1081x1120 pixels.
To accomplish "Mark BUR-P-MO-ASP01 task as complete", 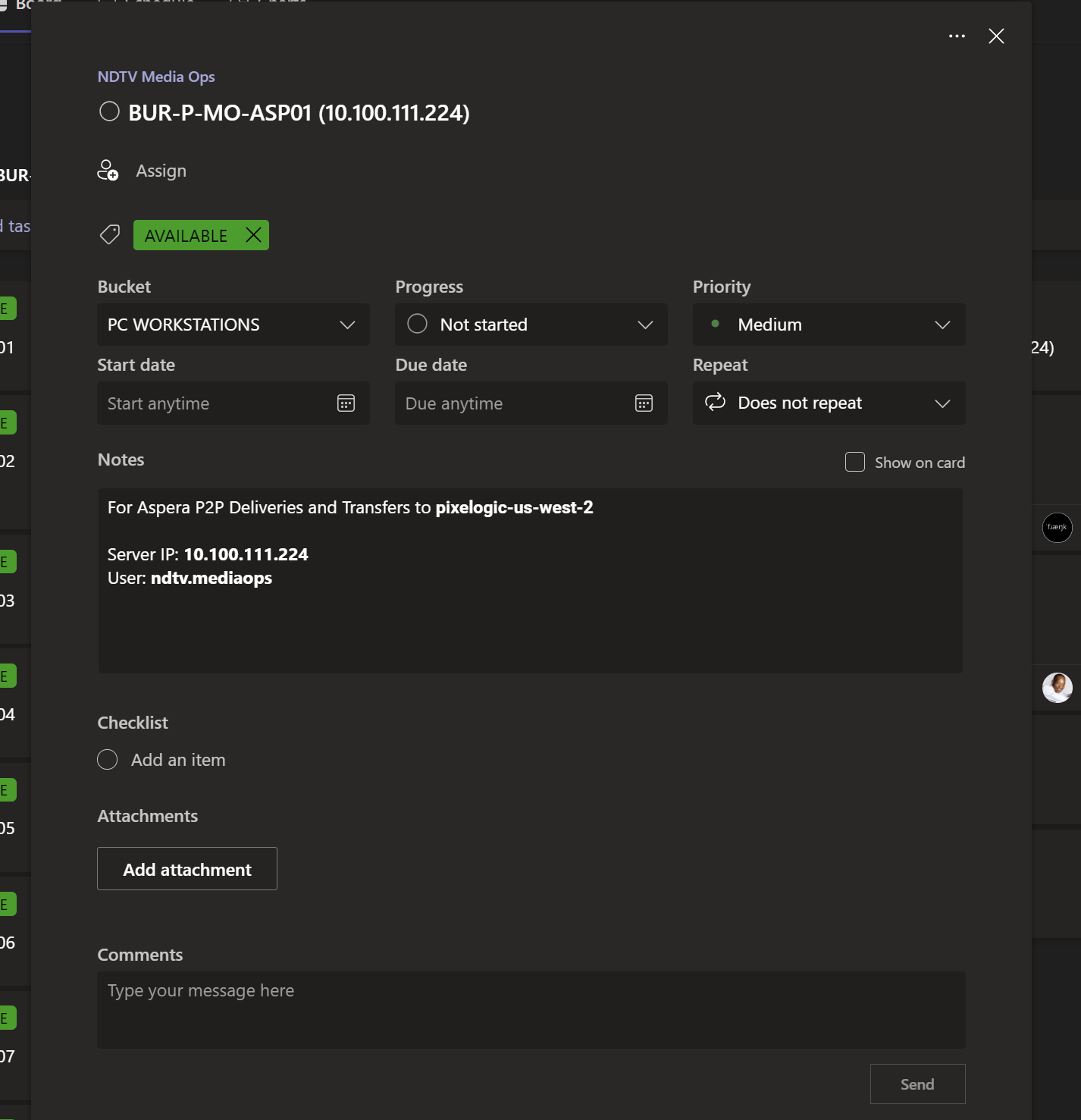I will coord(110,112).
